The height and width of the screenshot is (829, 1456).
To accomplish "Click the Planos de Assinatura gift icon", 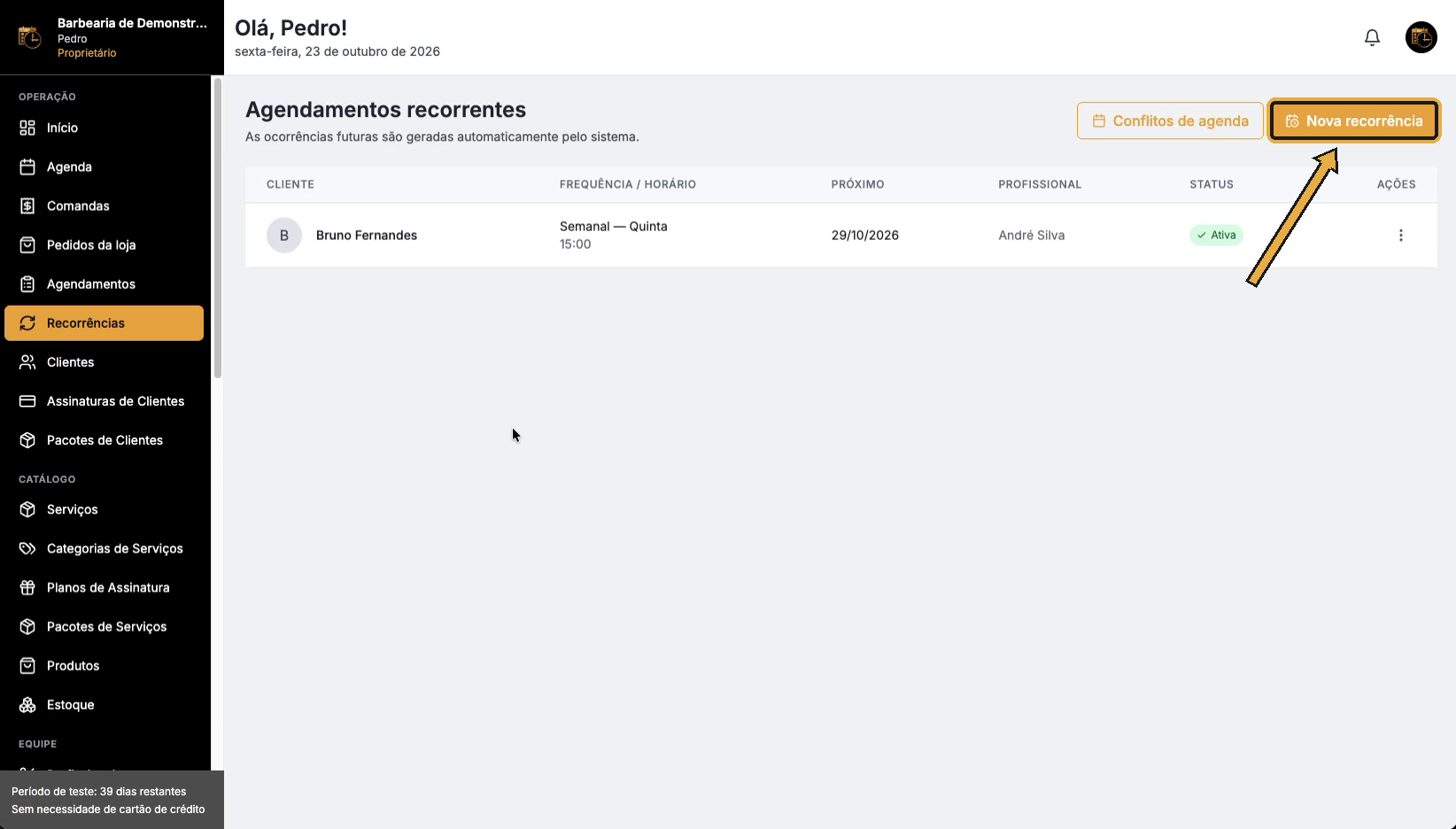I will pos(27,587).
